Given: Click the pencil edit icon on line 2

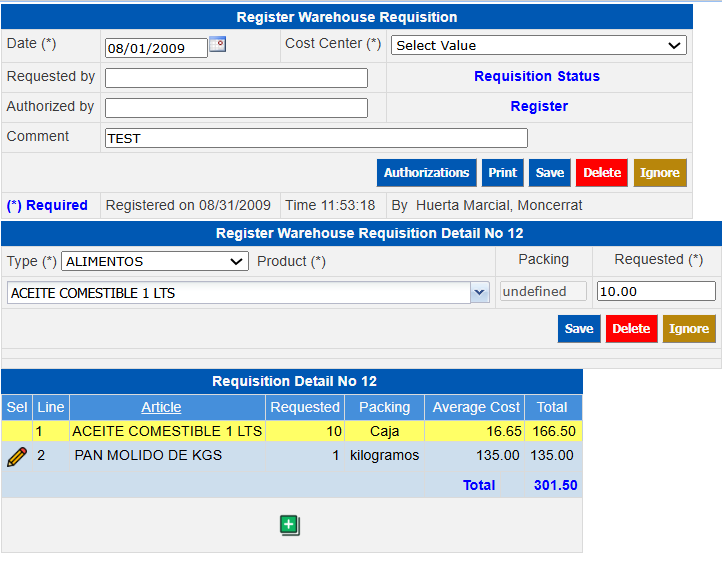Looking at the screenshot, I should click(17, 456).
